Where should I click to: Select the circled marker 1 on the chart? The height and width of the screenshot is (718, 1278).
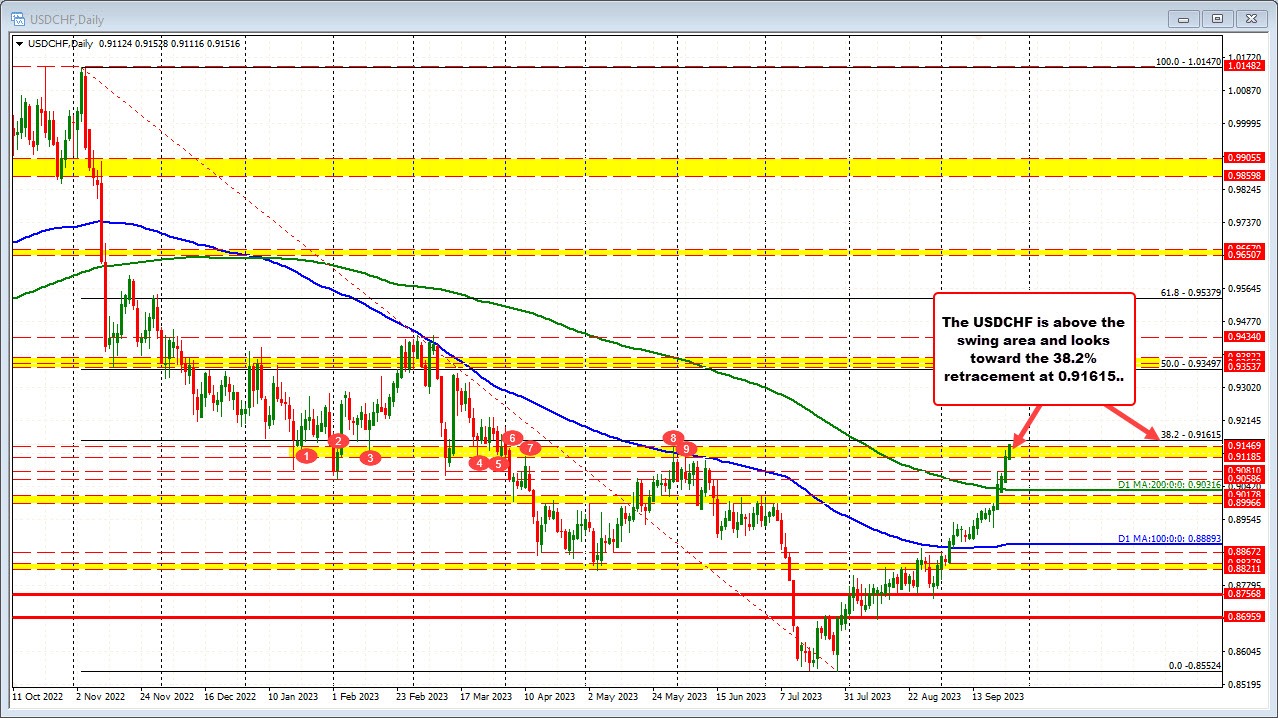tap(306, 456)
